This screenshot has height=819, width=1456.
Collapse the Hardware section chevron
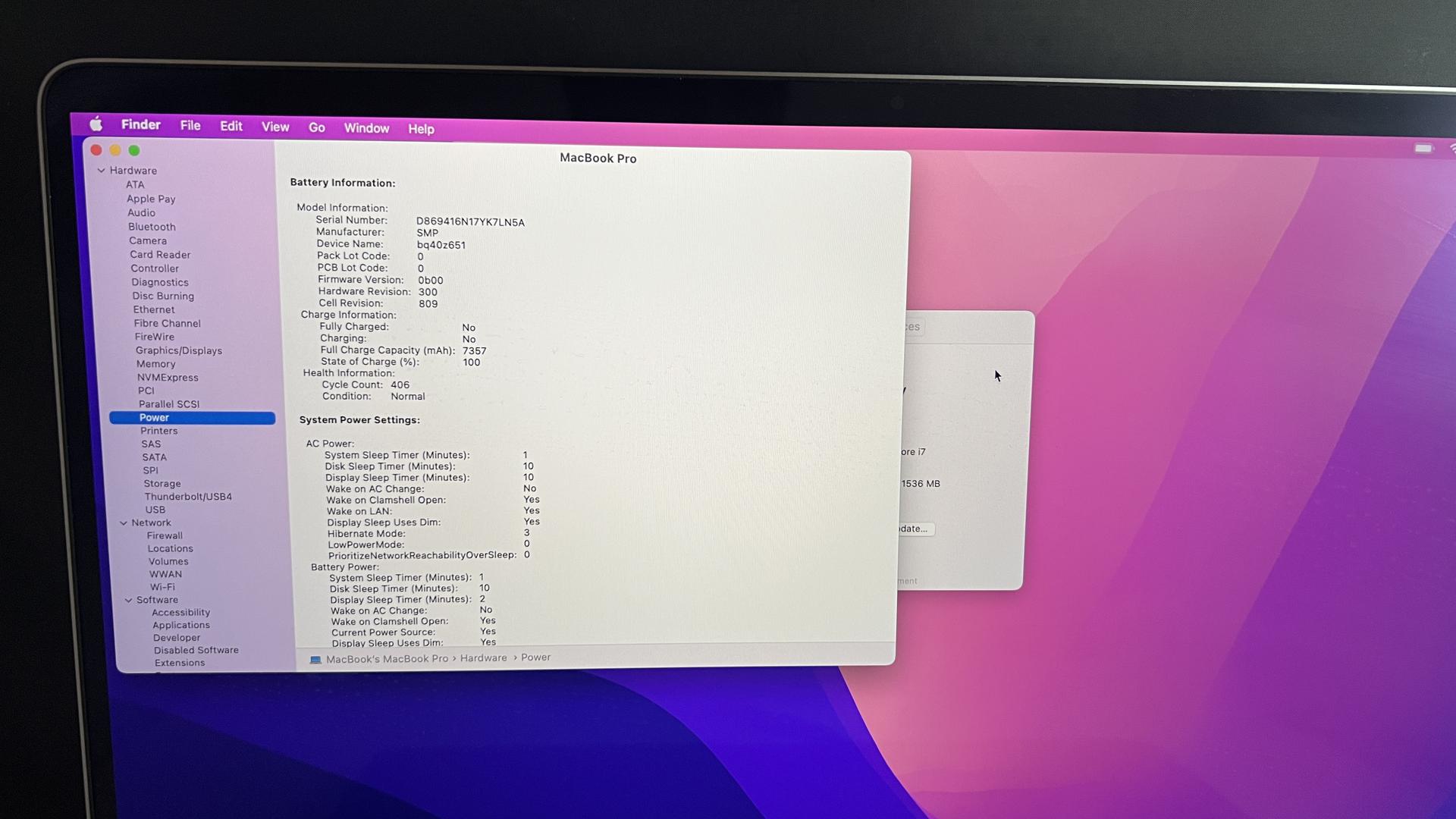click(102, 171)
